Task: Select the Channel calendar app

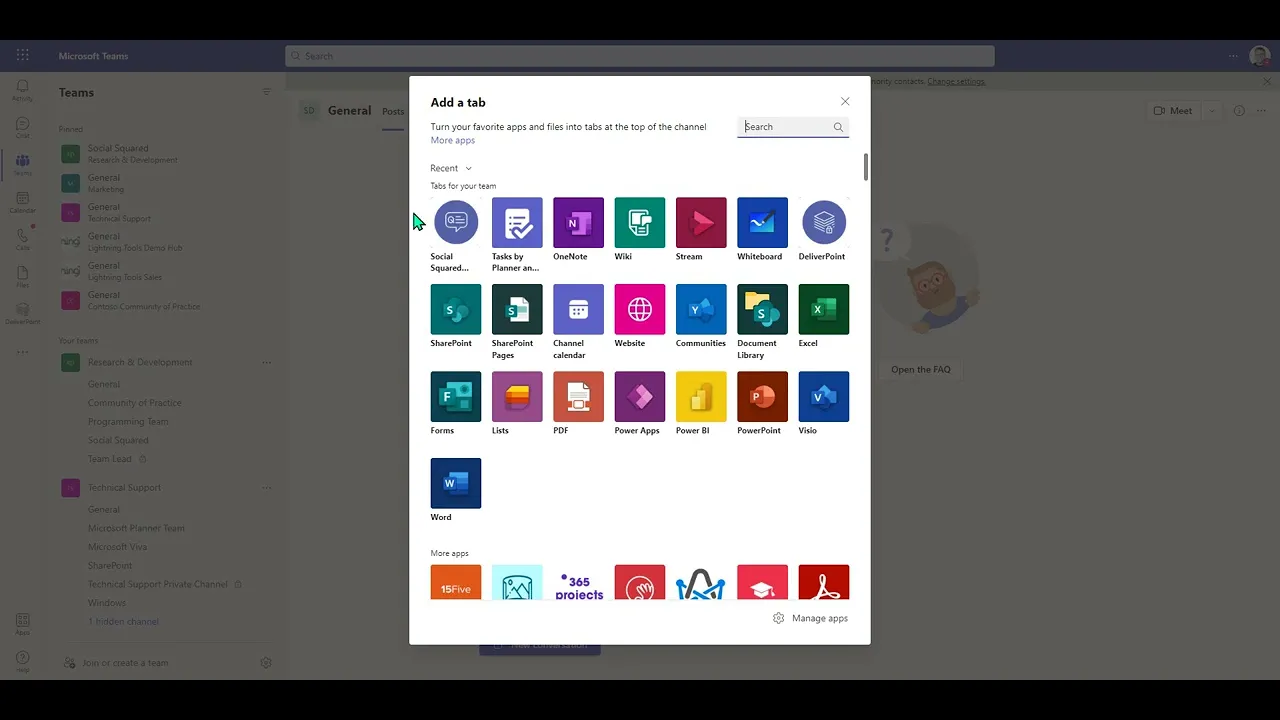Action: point(578,309)
